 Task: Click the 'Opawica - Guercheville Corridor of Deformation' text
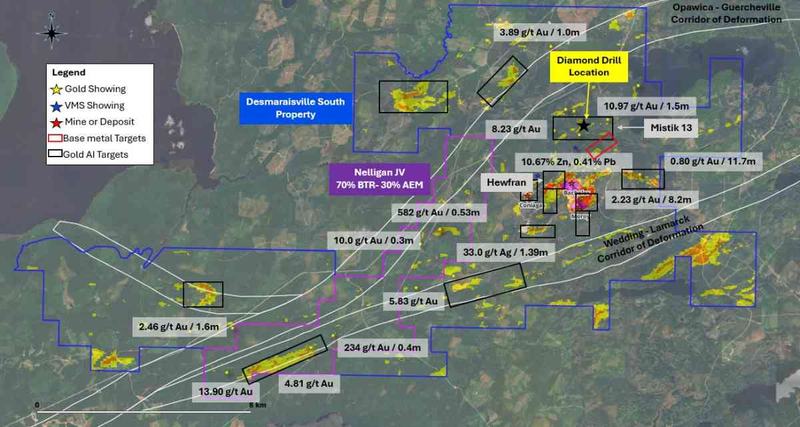click(726, 13)
